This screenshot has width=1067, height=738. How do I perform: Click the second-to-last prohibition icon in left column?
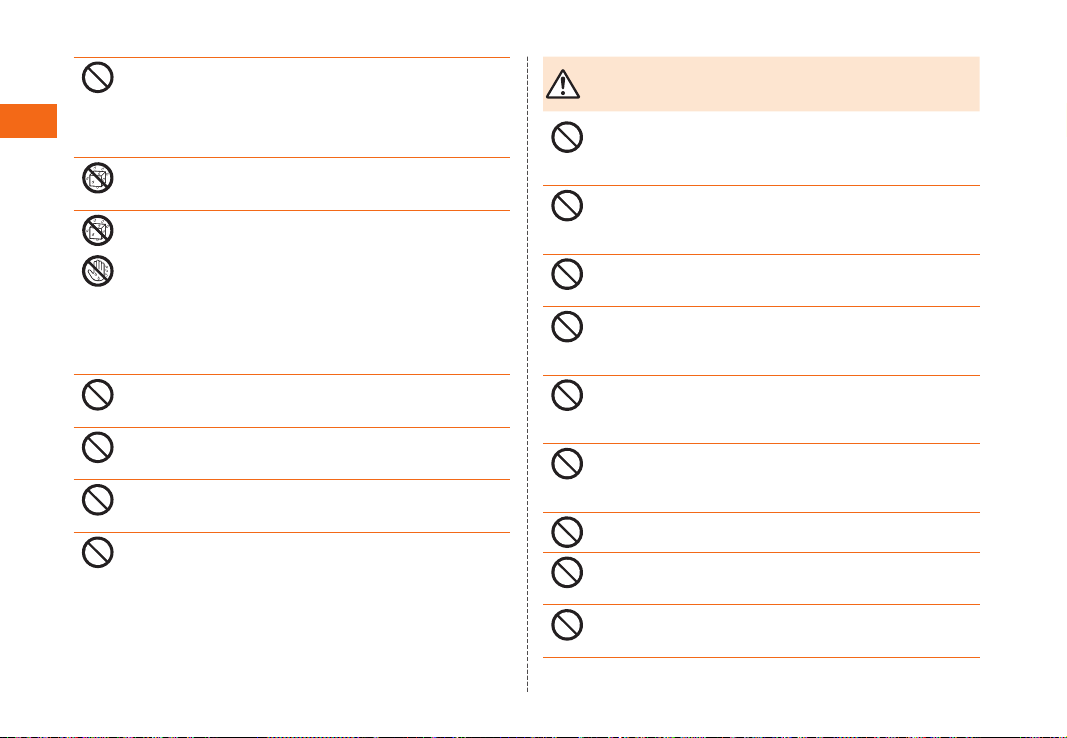pos(100,500)
